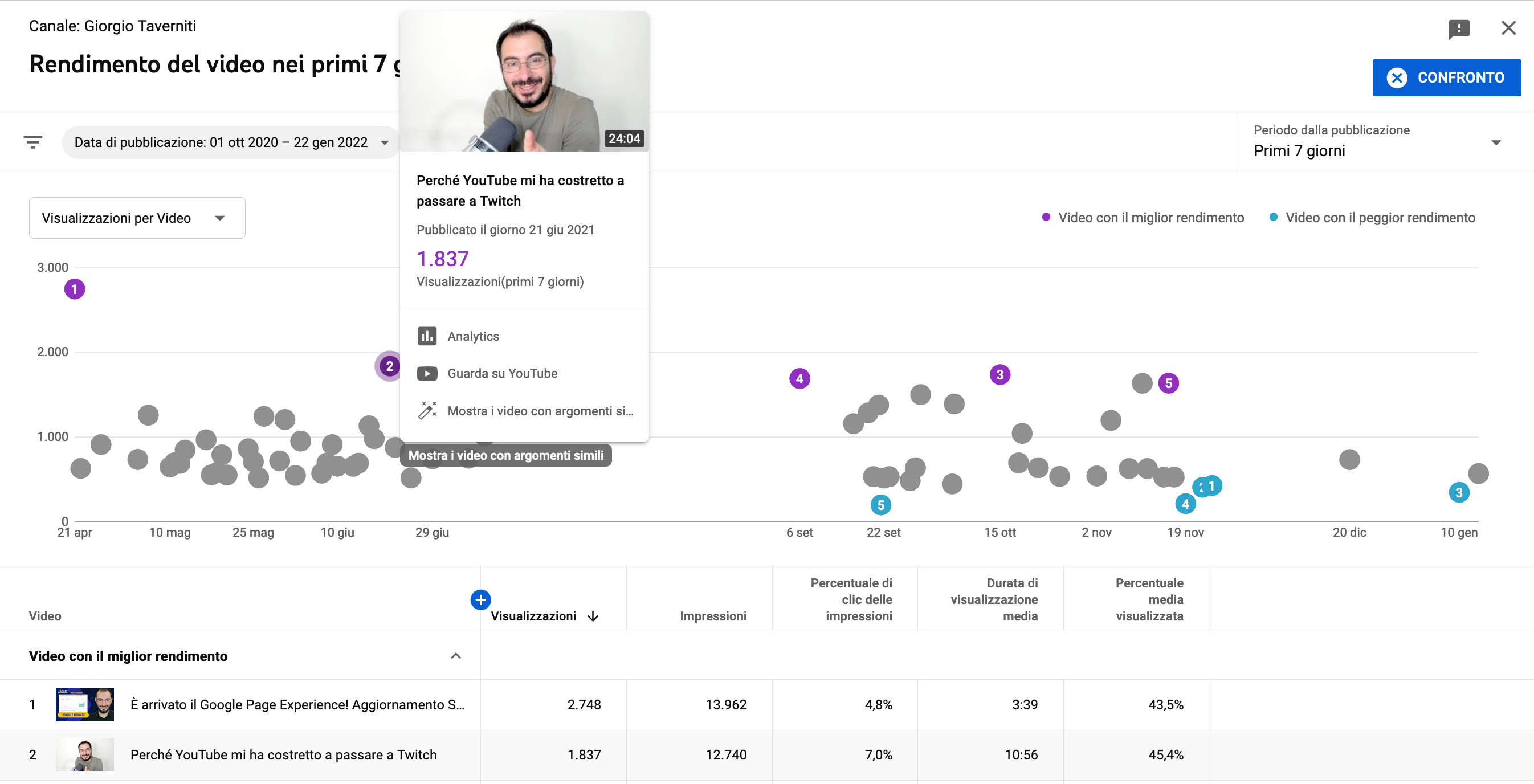Select Guarda su YouTube menu entry

(524, 373)
